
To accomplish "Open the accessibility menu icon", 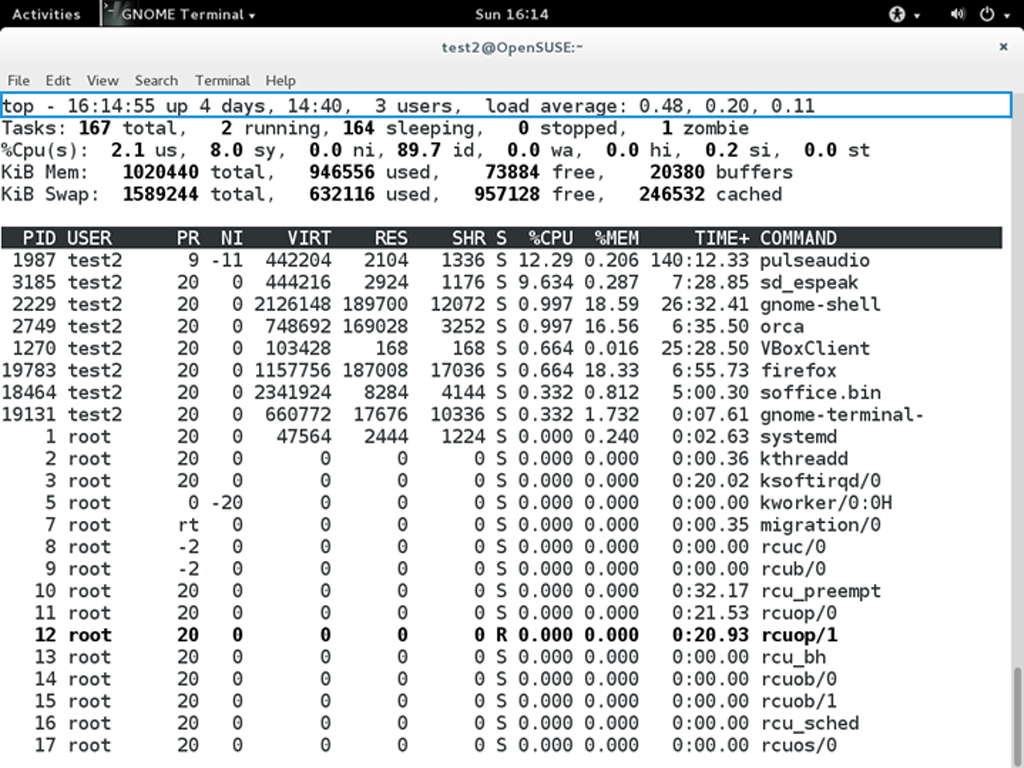I will coord(897,14).
